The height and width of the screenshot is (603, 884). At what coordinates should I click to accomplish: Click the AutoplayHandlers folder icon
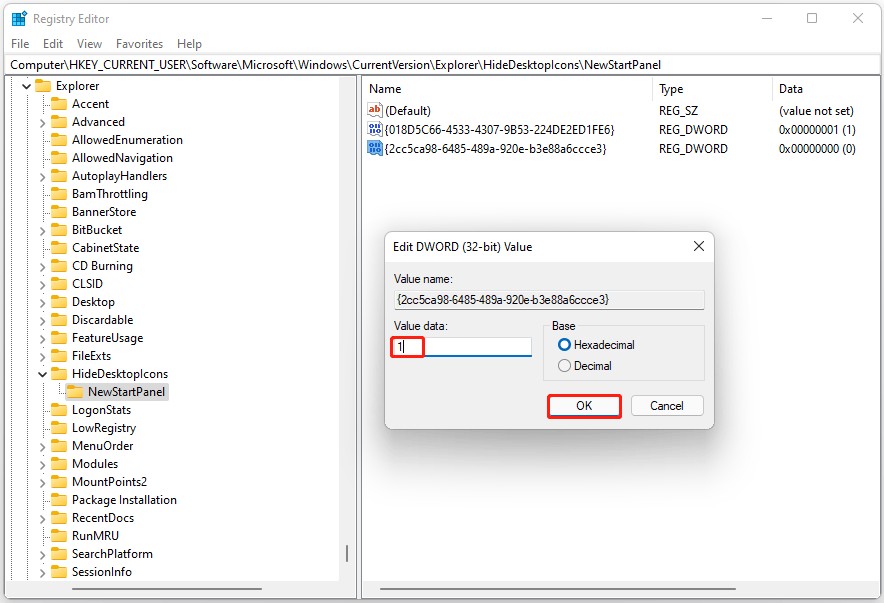59,176
